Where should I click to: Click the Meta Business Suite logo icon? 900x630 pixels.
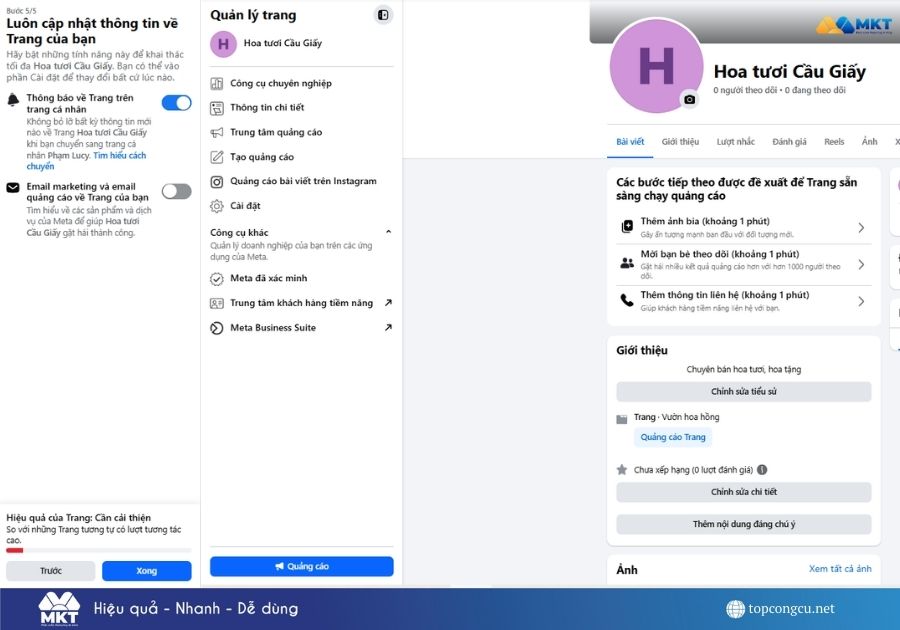[x=216, y=328]
